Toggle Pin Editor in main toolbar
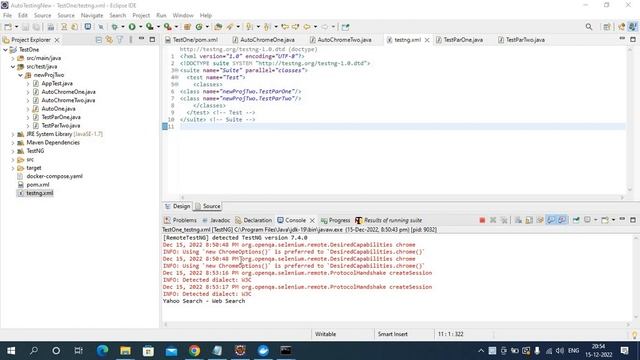Viewport: 640px width, 360px height. (x=345, y=27)
